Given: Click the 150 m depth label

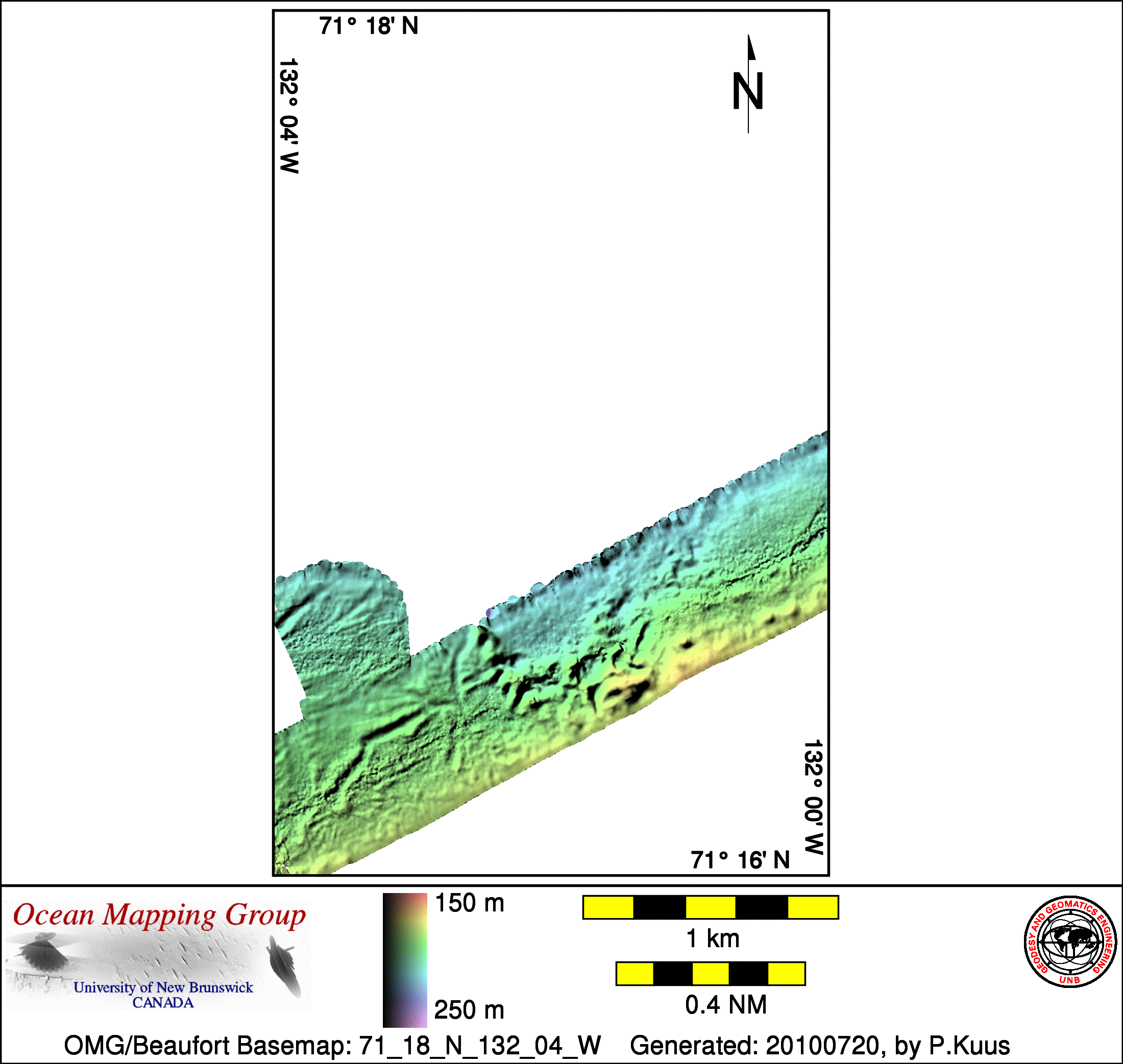Looking at the screenshot, I should 469,903.
